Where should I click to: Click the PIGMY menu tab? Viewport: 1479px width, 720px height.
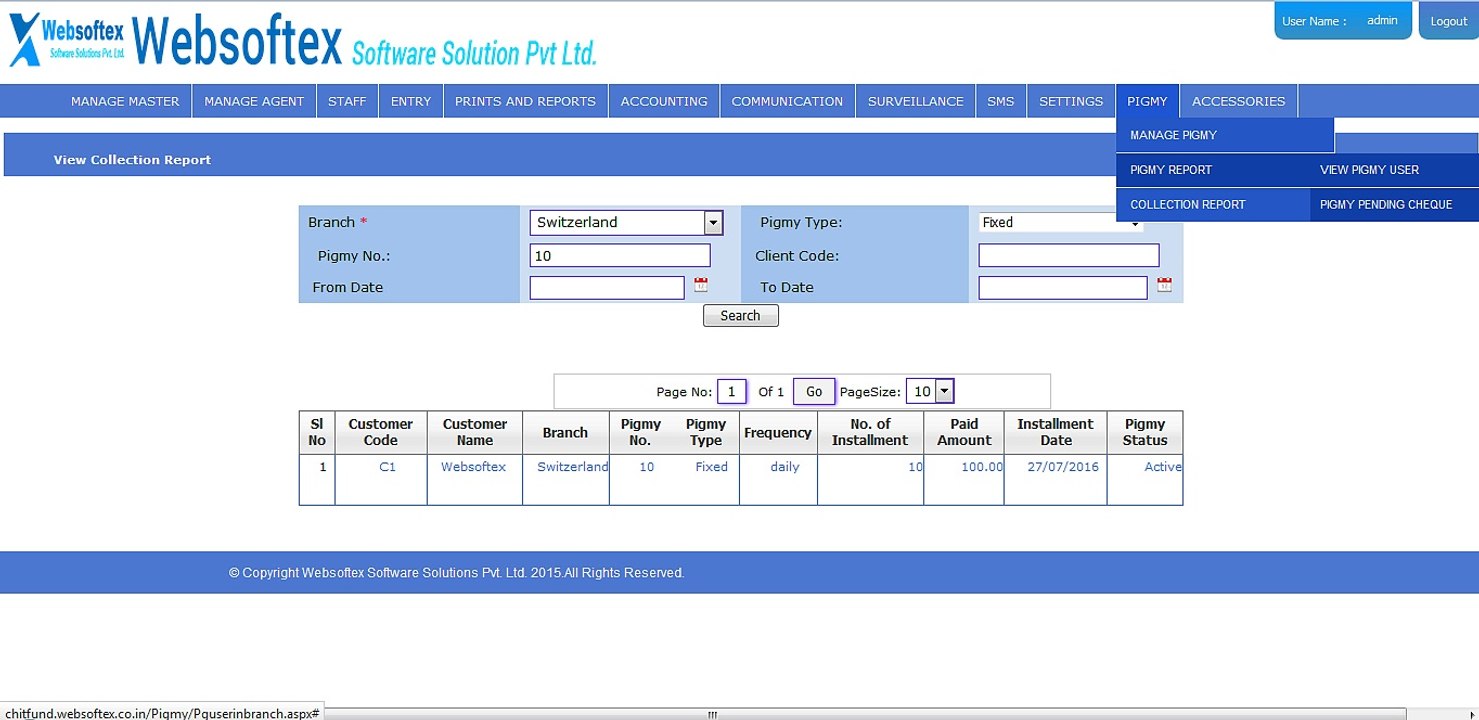pyautogui.click(x=1147, y=101)
